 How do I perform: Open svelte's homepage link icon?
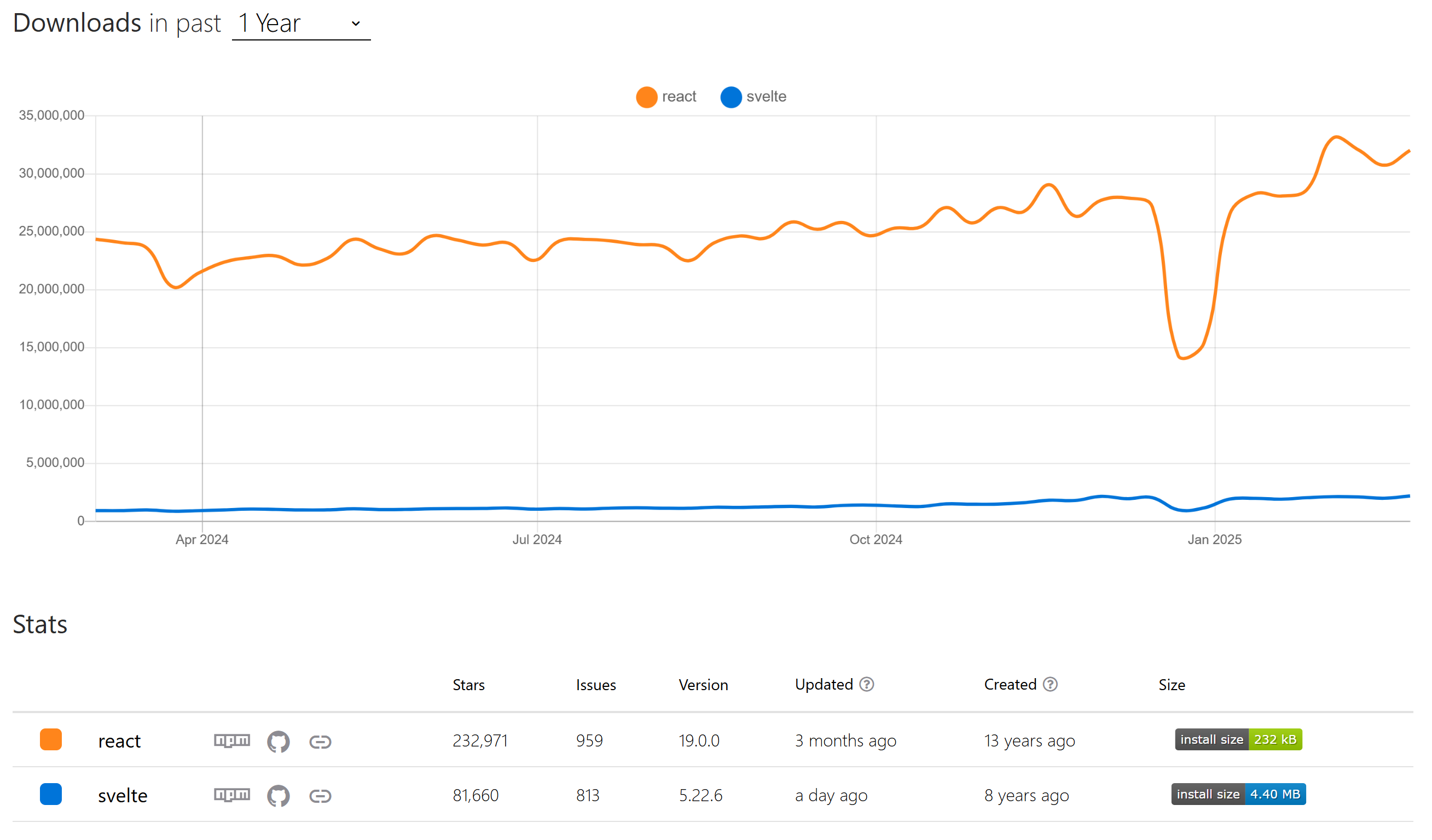[x=321, y=796]
